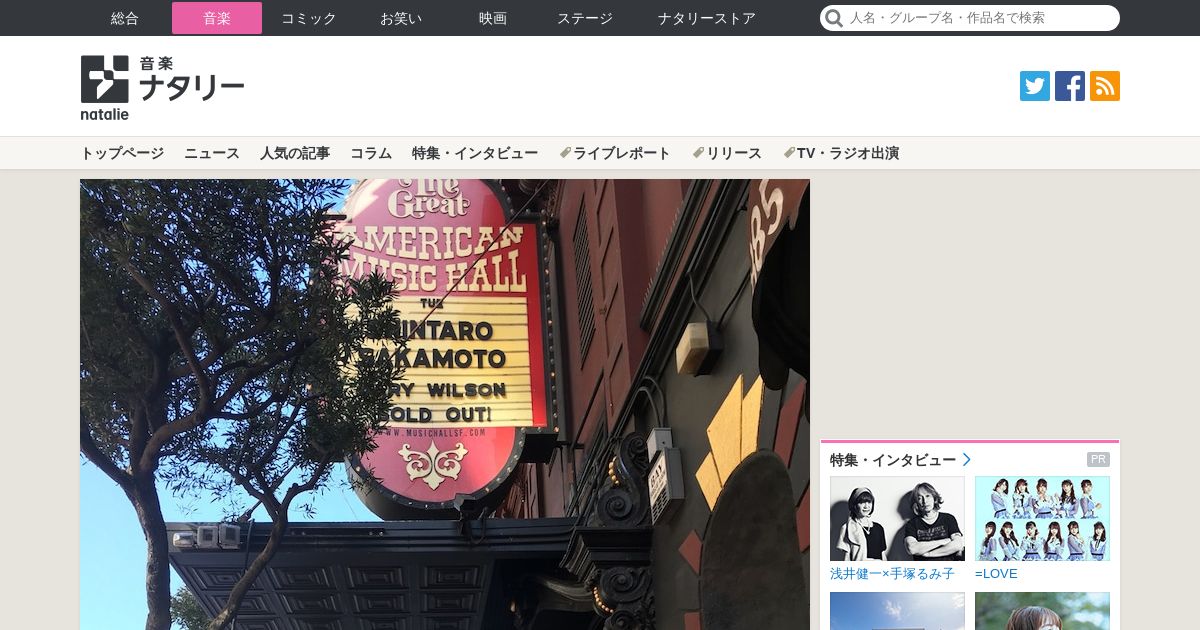Go to トップページ in sub navigation

(x=122, y=153)
